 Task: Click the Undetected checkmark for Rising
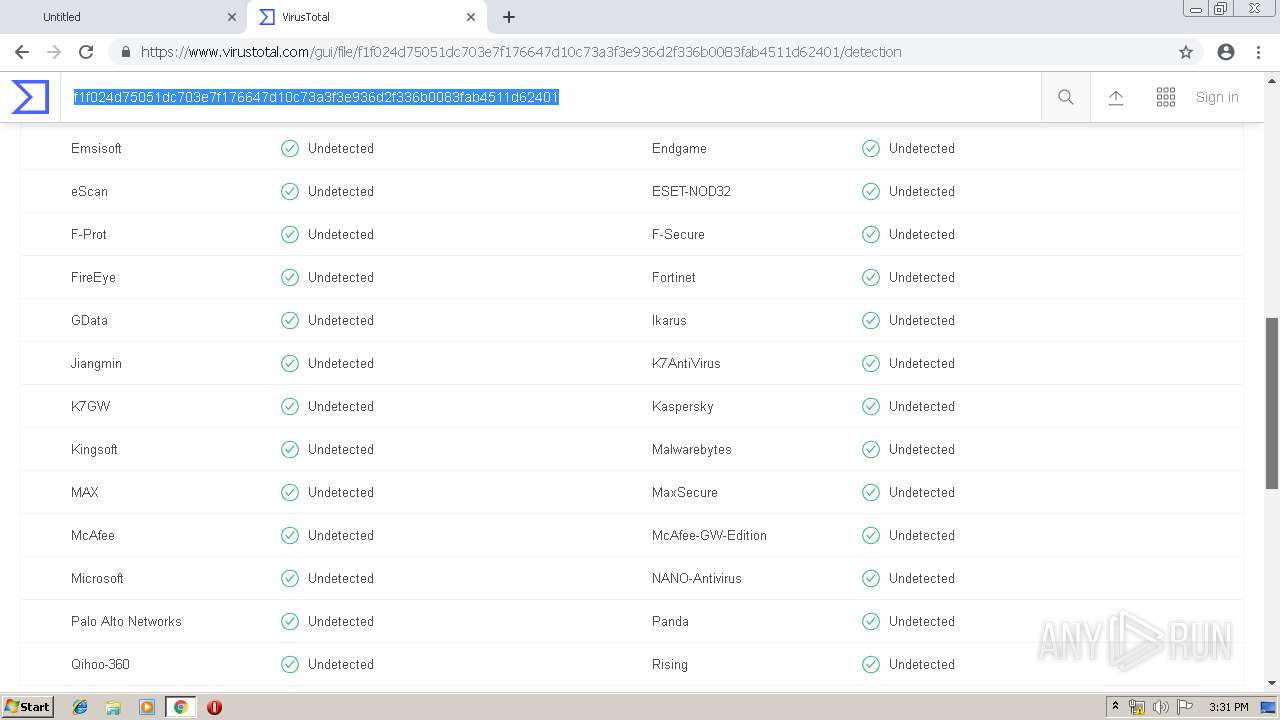point(871,664)
